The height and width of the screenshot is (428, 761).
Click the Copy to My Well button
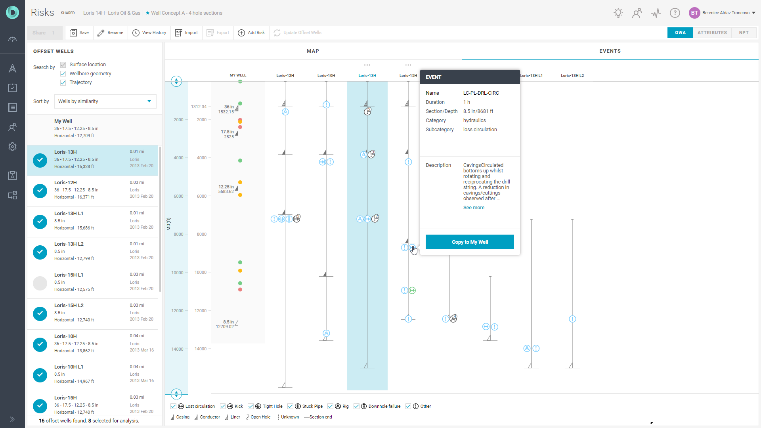point(469,242)
